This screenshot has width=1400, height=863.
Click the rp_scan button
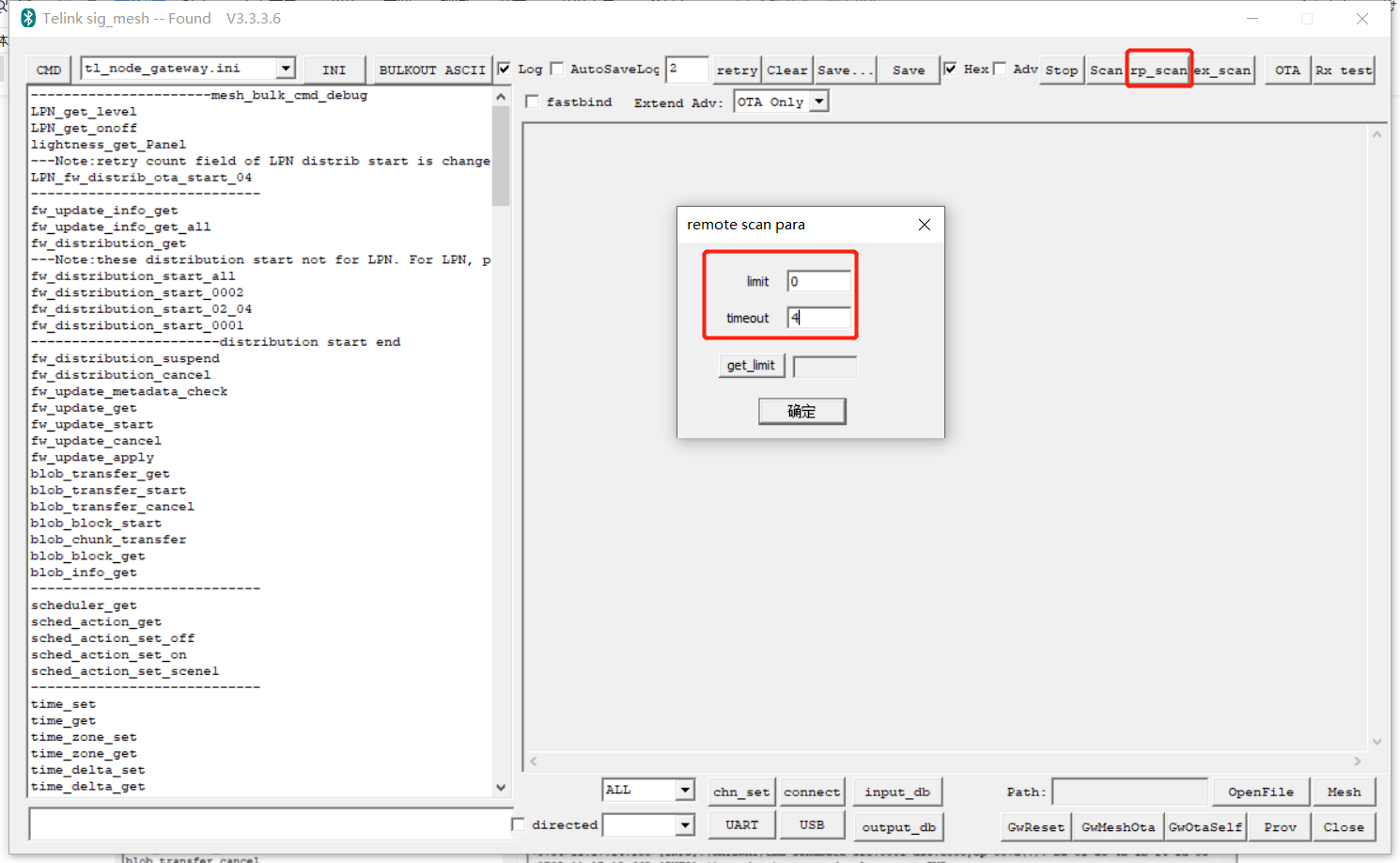pyautogui.click(x=1159, y=70)
